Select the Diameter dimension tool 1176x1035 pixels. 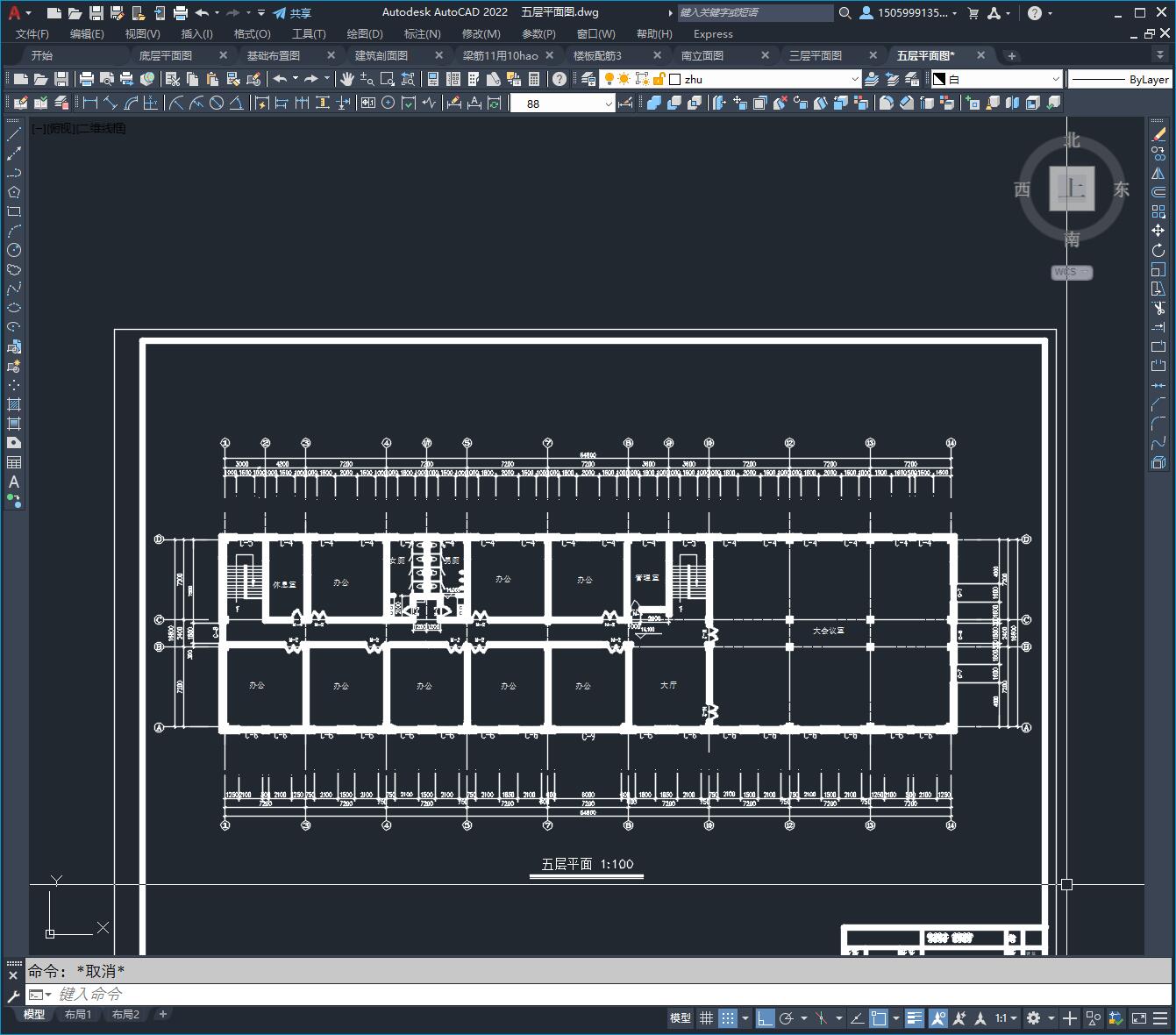pyautogui.click(x=216, y=103)
